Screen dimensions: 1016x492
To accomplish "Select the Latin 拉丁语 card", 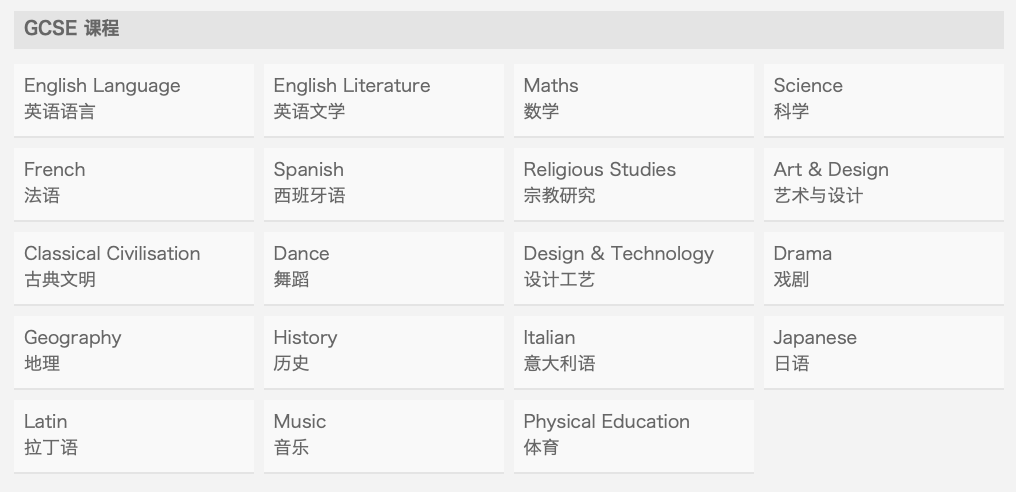I will (x=133, y=436).
